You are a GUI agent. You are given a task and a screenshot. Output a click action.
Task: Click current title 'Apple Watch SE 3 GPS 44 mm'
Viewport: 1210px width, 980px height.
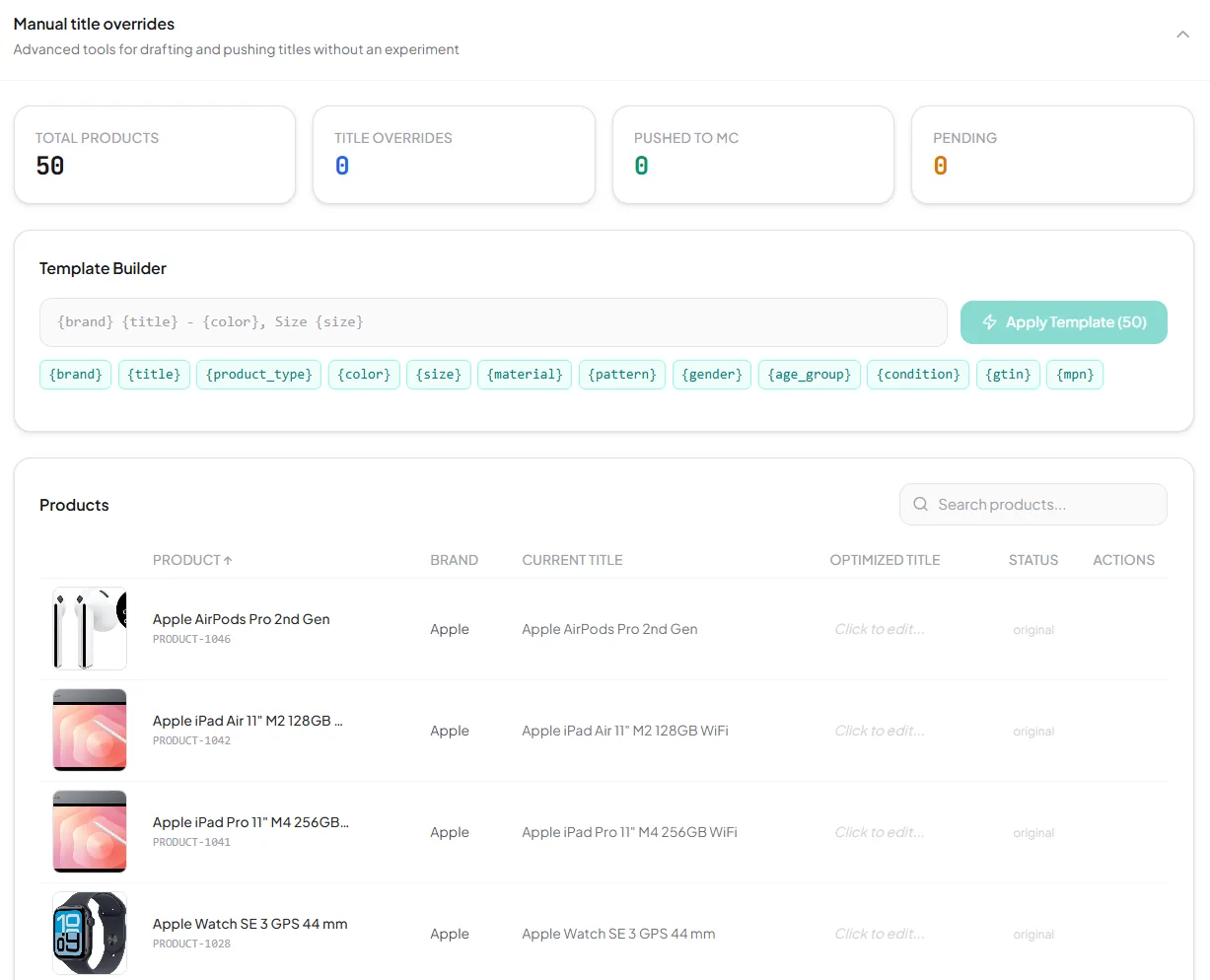point(618,934)
